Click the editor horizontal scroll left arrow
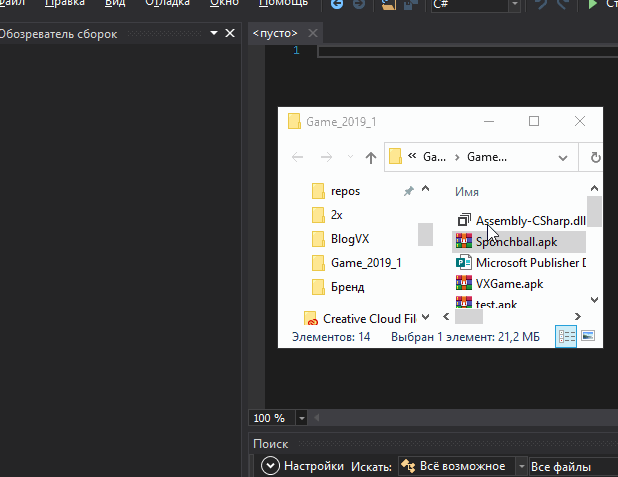This screenshot has height=477, width=618. point(316,417)
